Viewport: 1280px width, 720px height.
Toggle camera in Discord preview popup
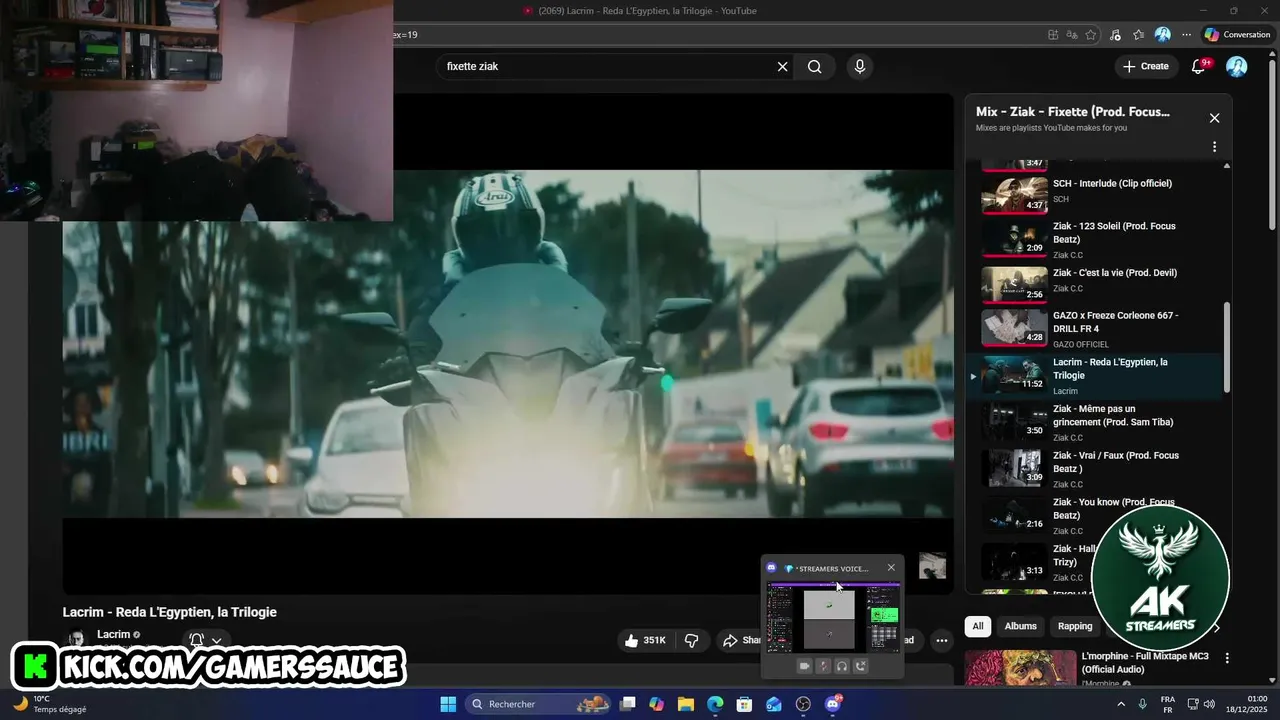[x=804, y=666]
